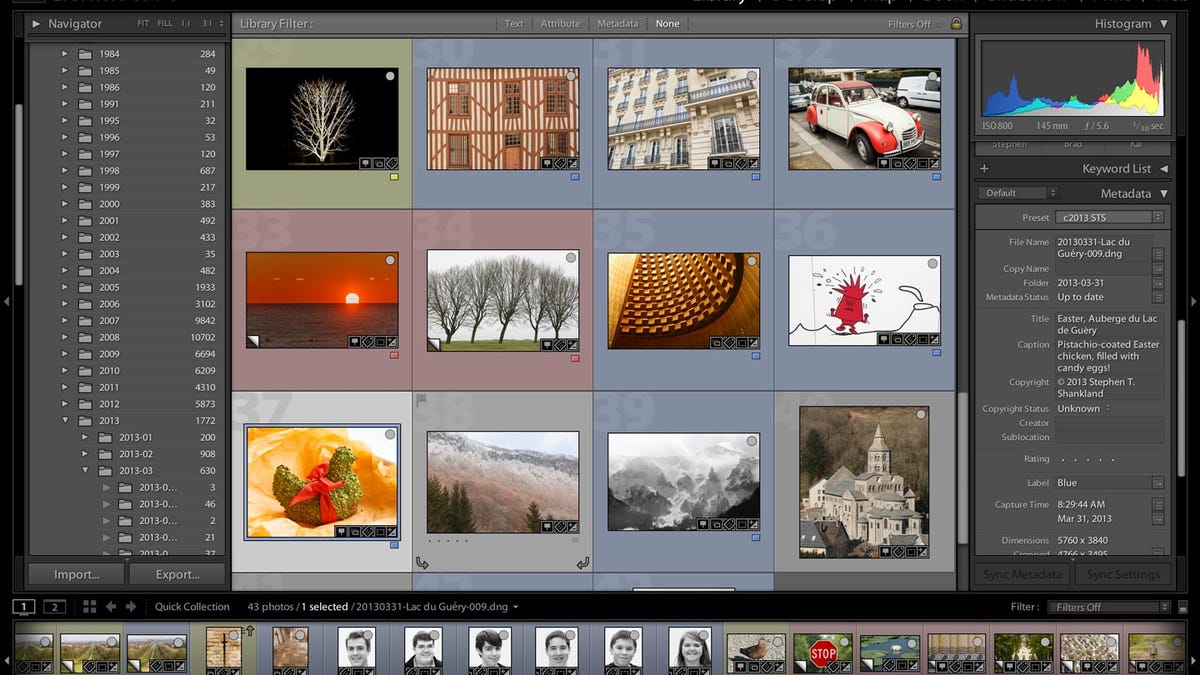Open secondary window with the "2" icon
The image size is (1200, 675).
click(x=54, y=606)
